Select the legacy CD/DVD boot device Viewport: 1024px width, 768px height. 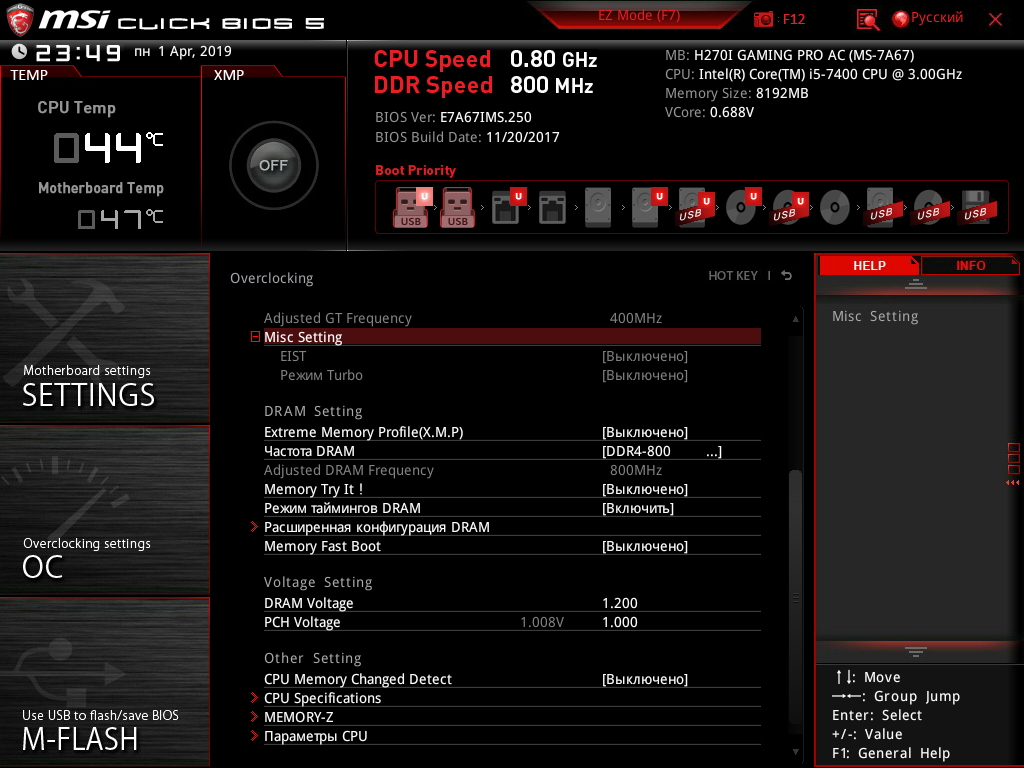tap(835, 208)
